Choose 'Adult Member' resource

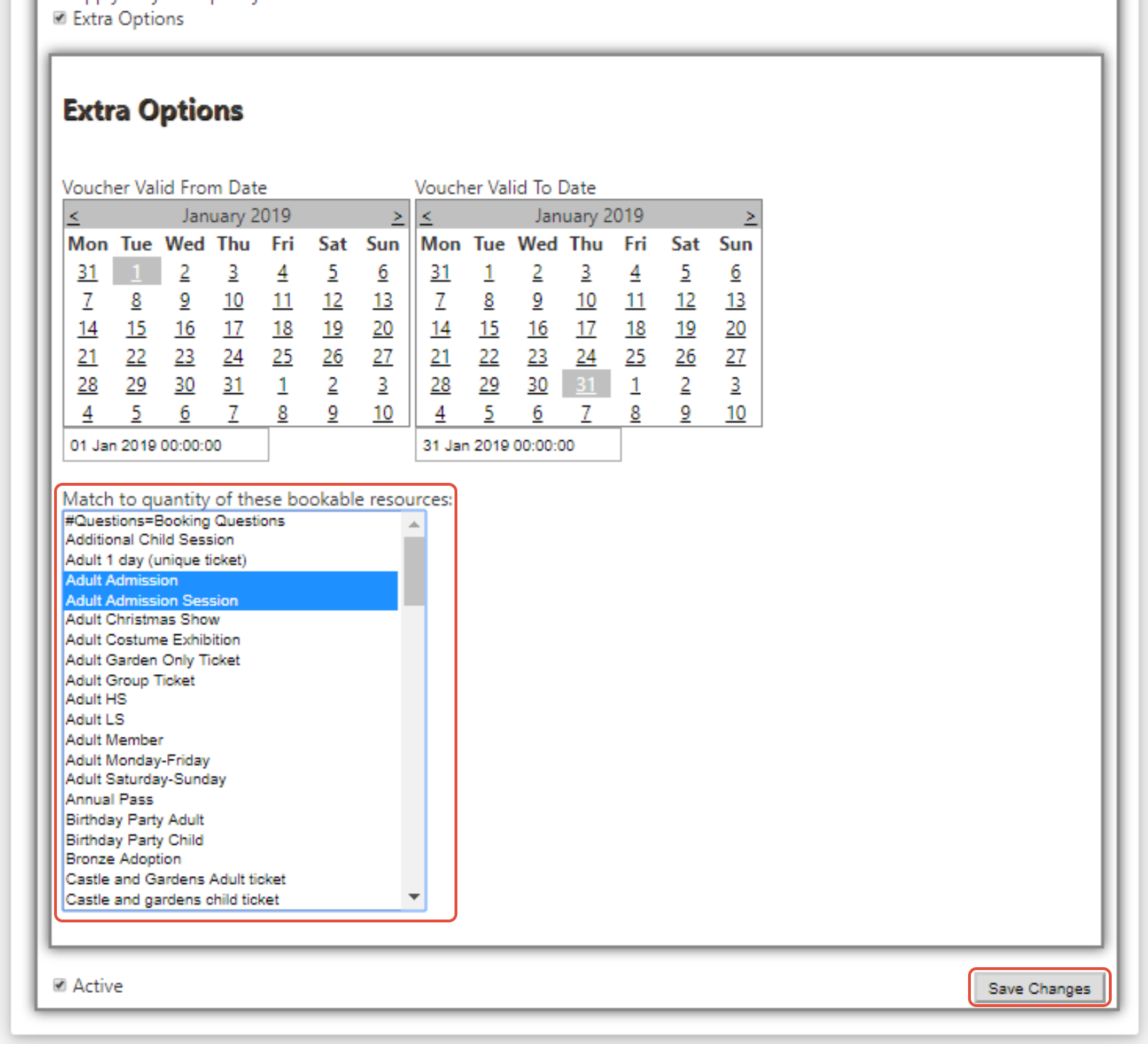point(230,740)
